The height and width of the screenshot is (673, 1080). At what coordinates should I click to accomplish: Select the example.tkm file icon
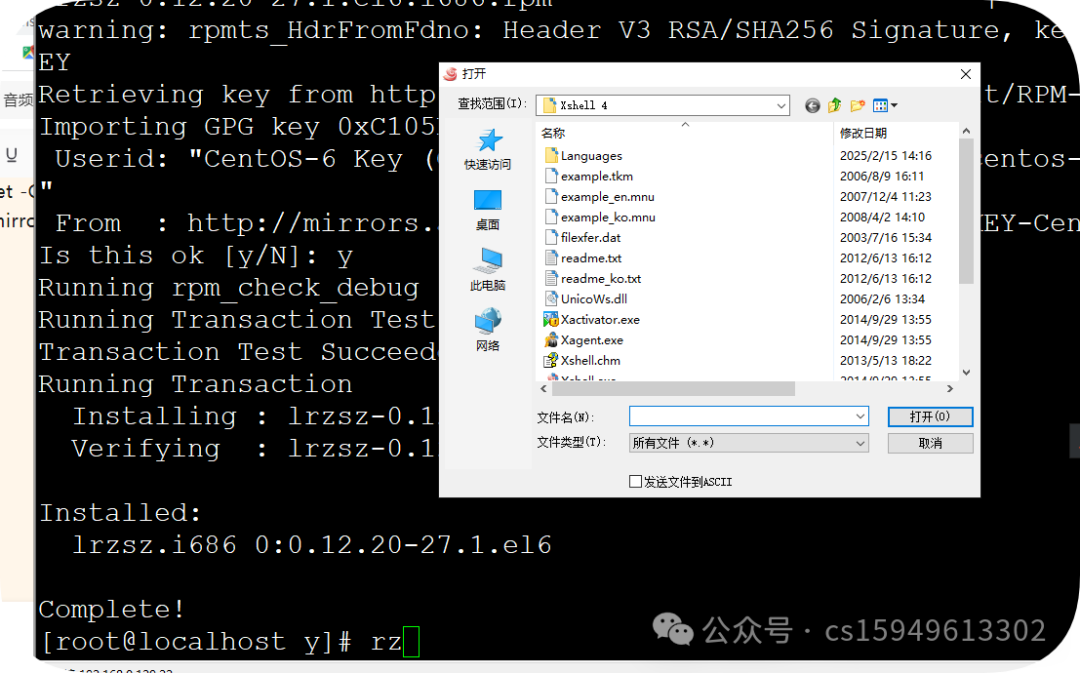point(551,176)
